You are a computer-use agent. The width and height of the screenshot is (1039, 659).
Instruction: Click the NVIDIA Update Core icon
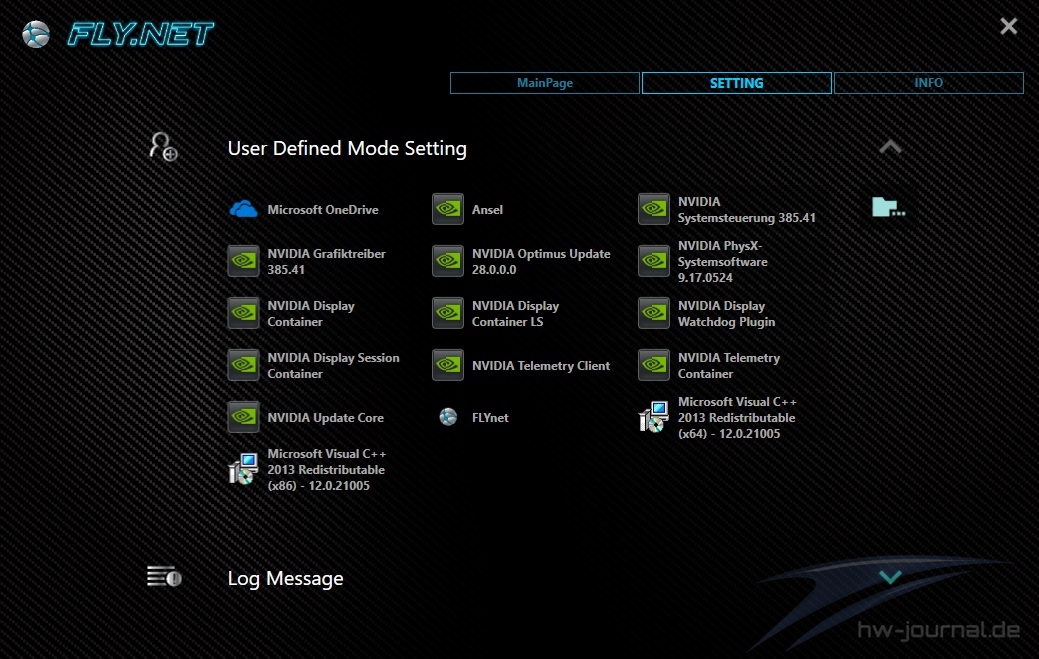pos(243,417)
